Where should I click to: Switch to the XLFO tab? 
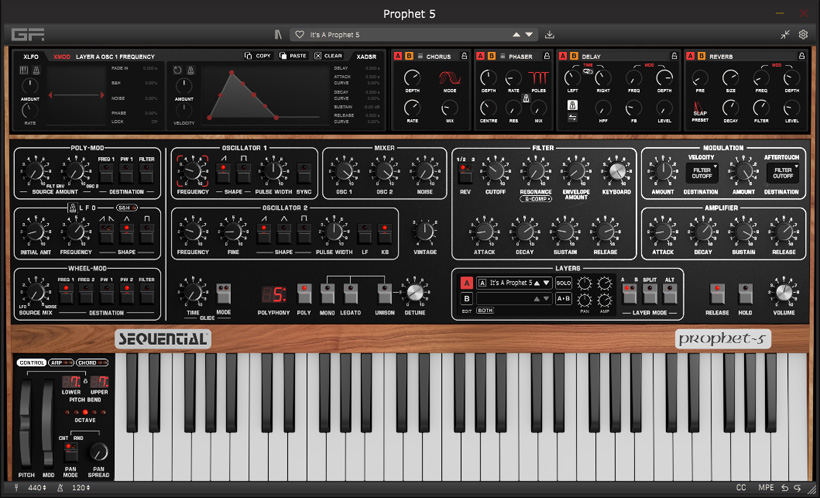coord(31,56)
